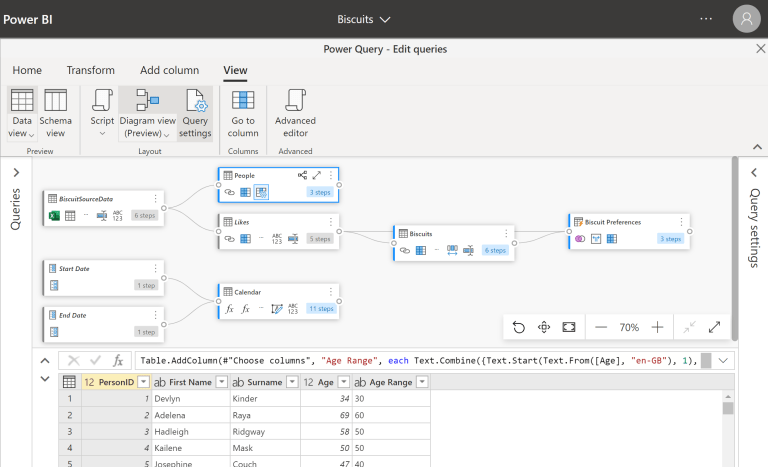Open the table menu icon in grid corner

(x=69, y=382)
